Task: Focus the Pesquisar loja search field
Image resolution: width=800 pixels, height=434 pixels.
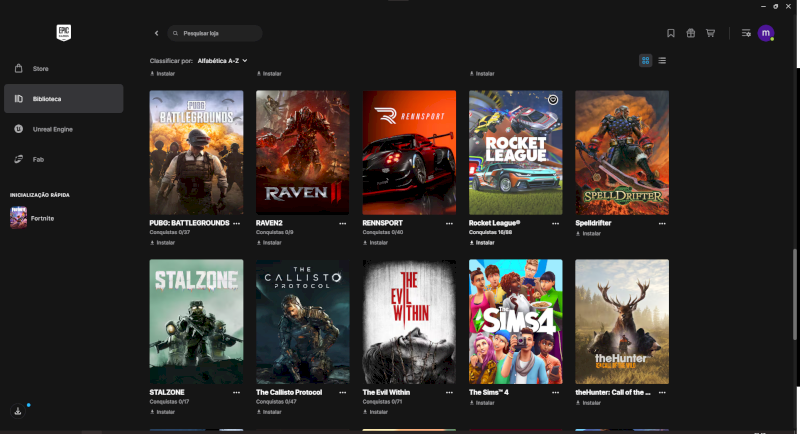Action: [215, 33]
